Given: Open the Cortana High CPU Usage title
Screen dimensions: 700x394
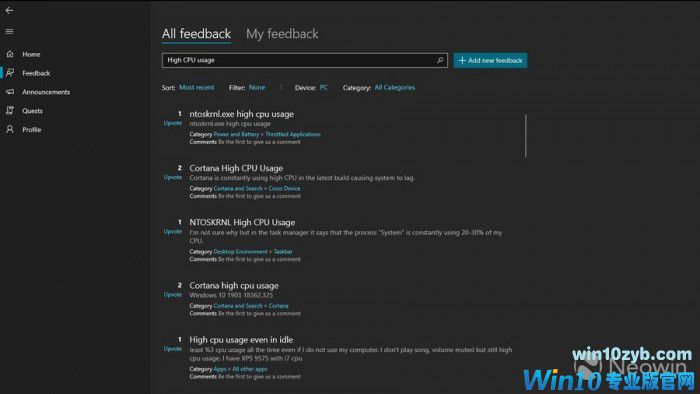Looking at the screenshot, I should tap(236, 168).
